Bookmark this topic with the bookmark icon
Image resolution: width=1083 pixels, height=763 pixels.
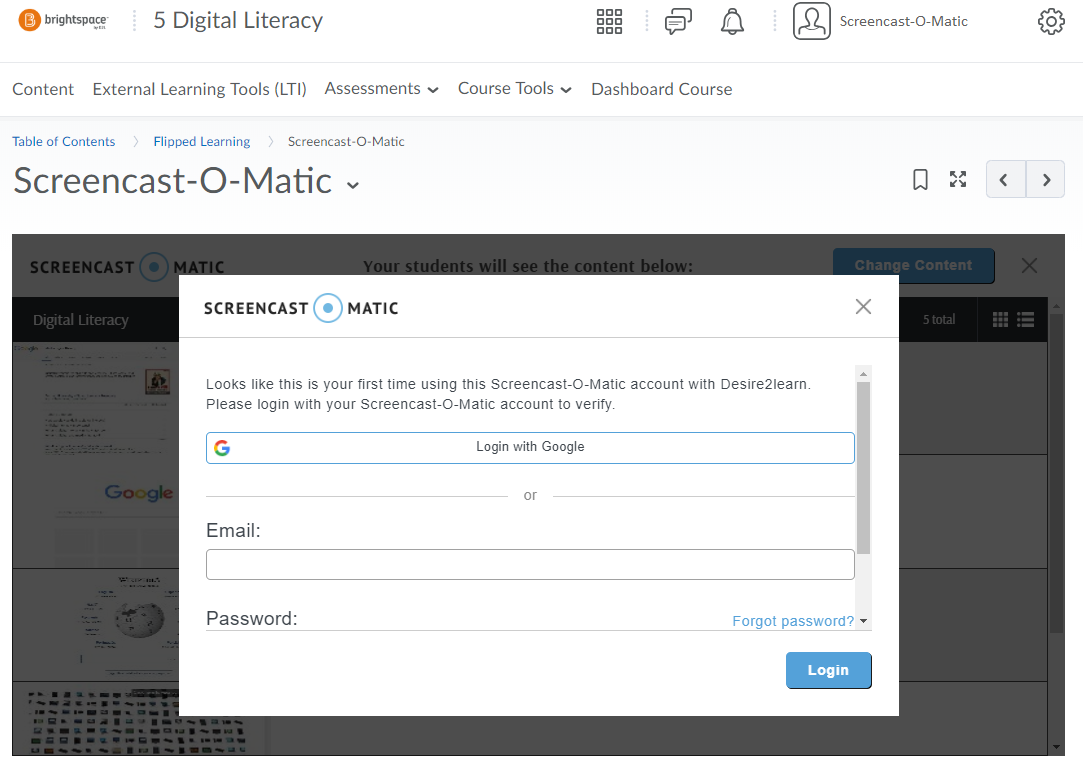[x=920, y=180]
